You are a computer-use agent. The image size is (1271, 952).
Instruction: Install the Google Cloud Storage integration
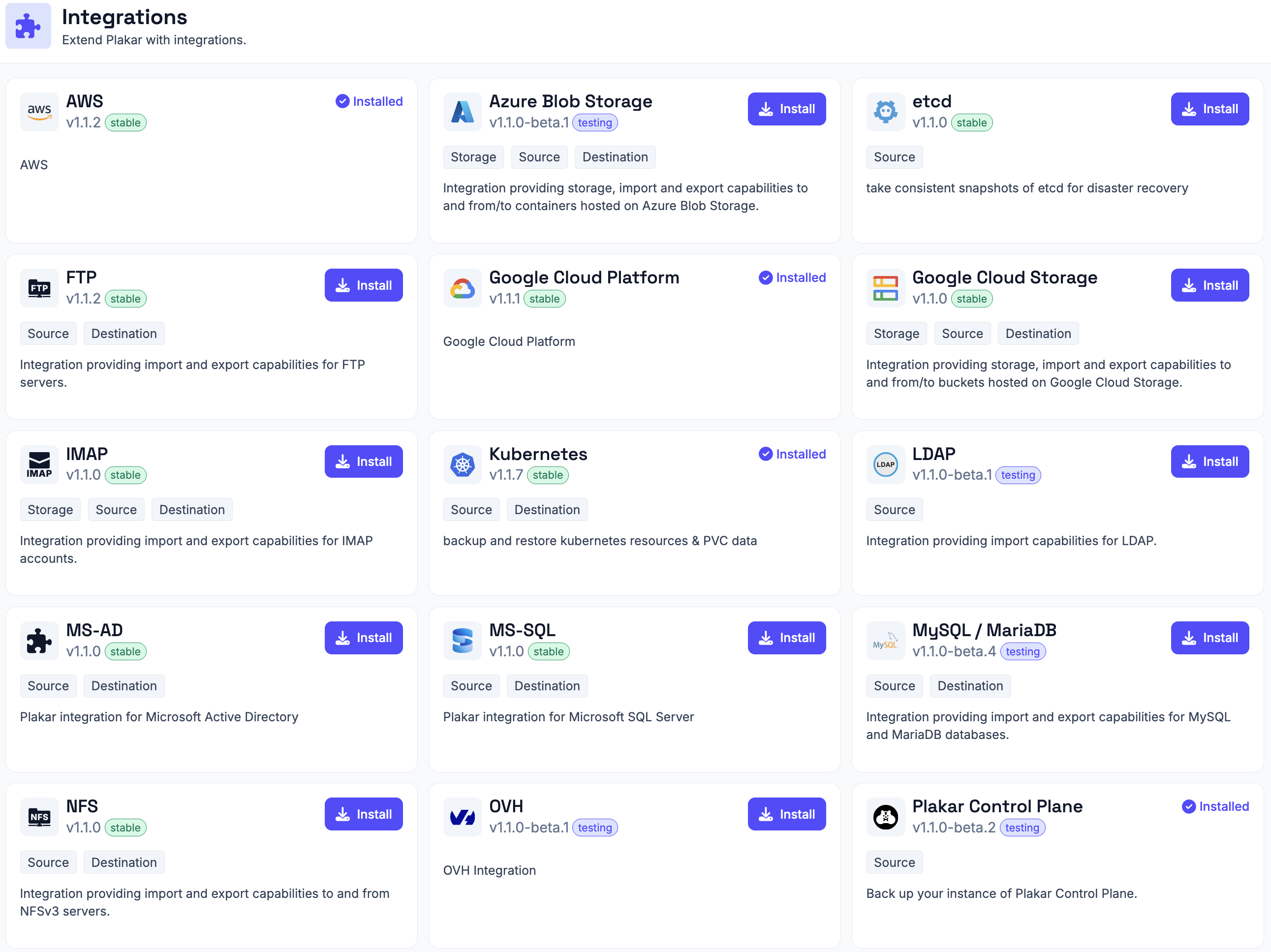[1209, 285]
